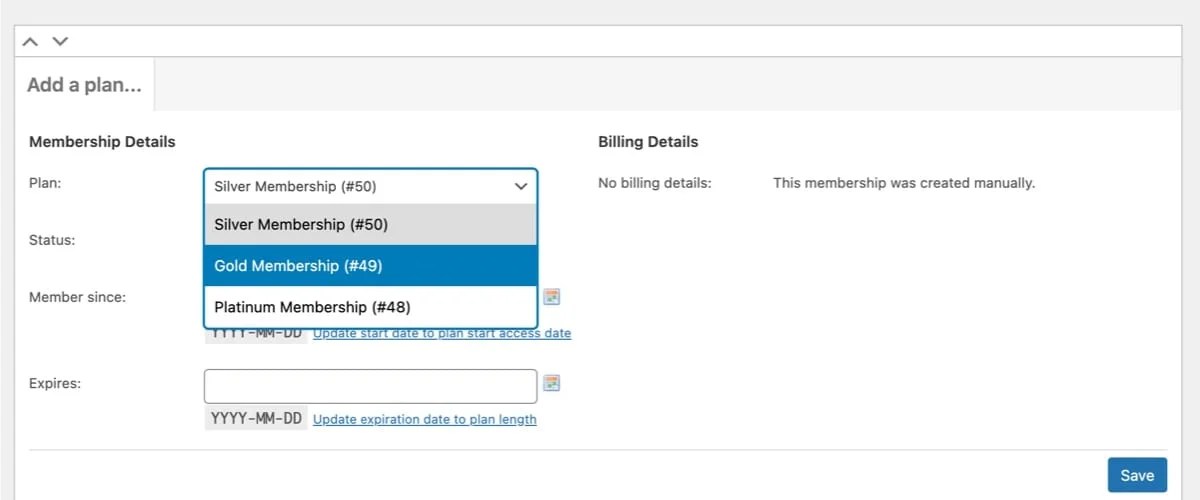1200x500 pixels.
Task: Select the Billing Details heading
Action: point(648,142)
